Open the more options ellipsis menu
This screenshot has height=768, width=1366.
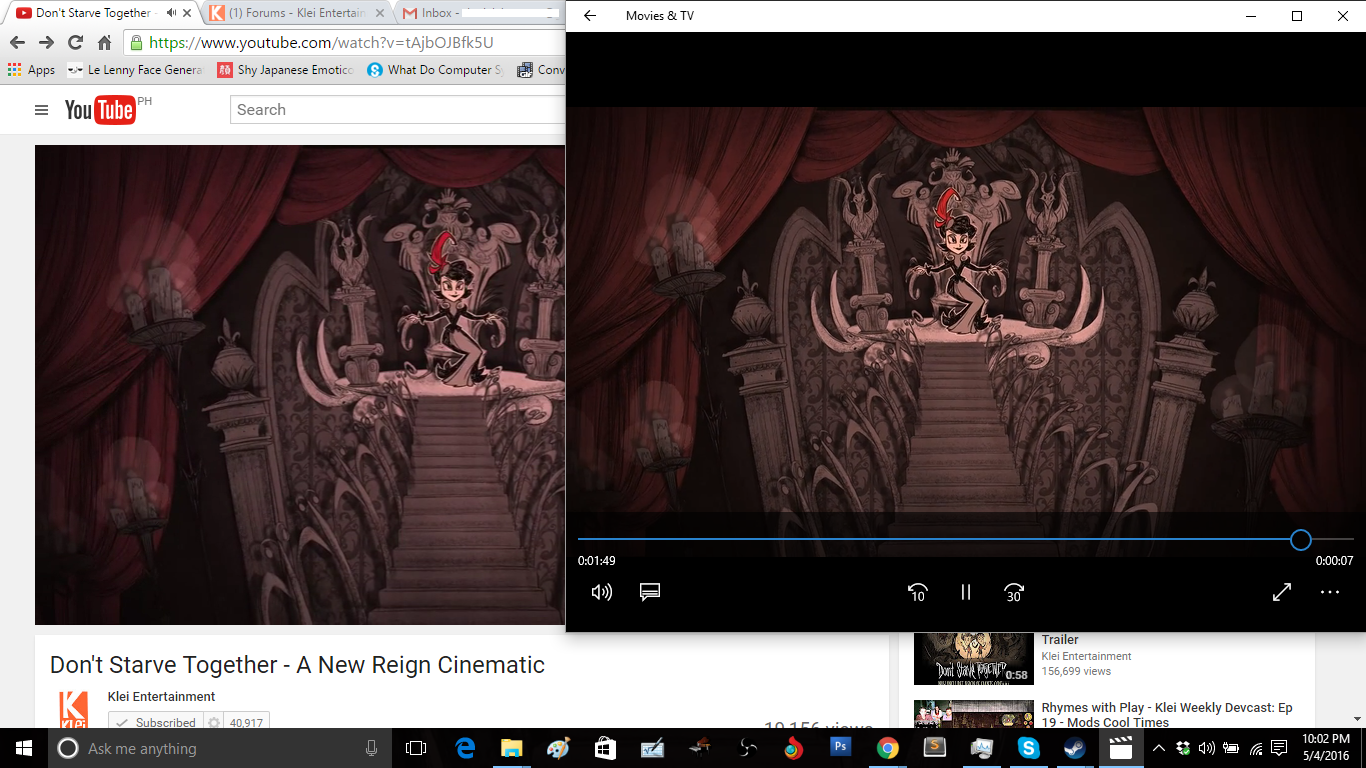(1329, 592)
